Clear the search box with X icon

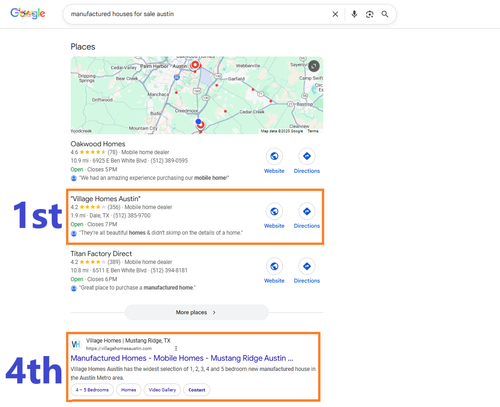335,14
